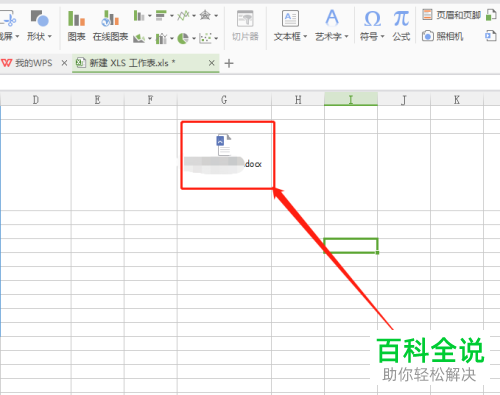The height and width of the screenshot is (395, 500).
Task: Insert a line chart icon
Action: 183,15
